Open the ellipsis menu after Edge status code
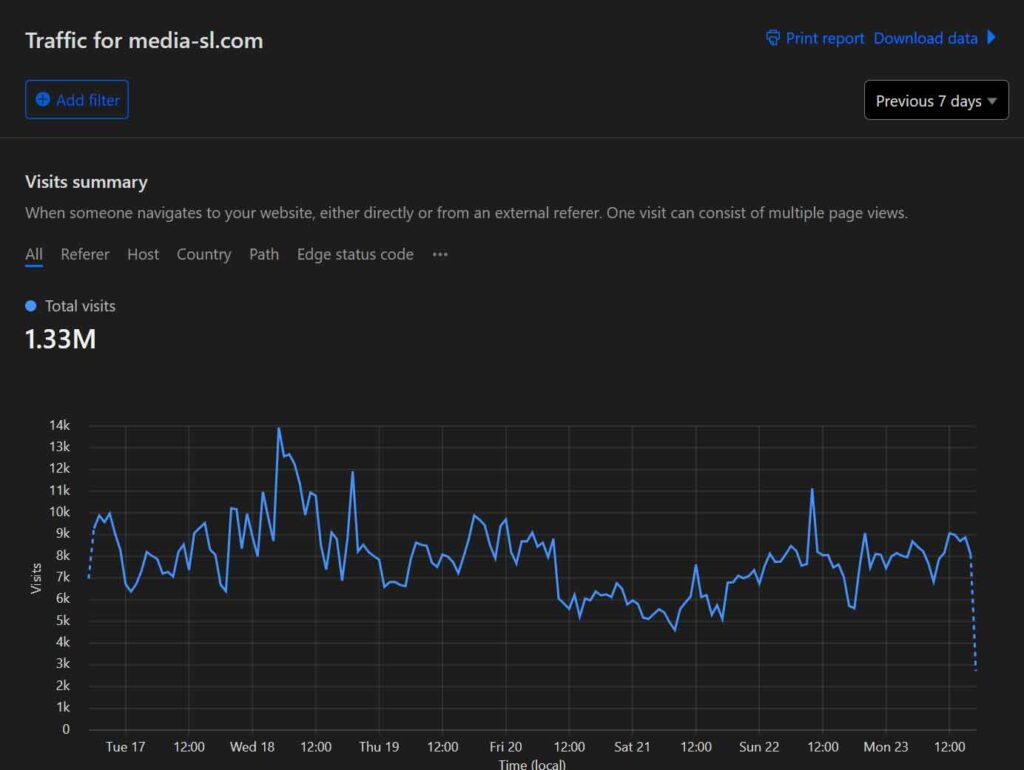The image size is (1024, 770). click(440, 255)
